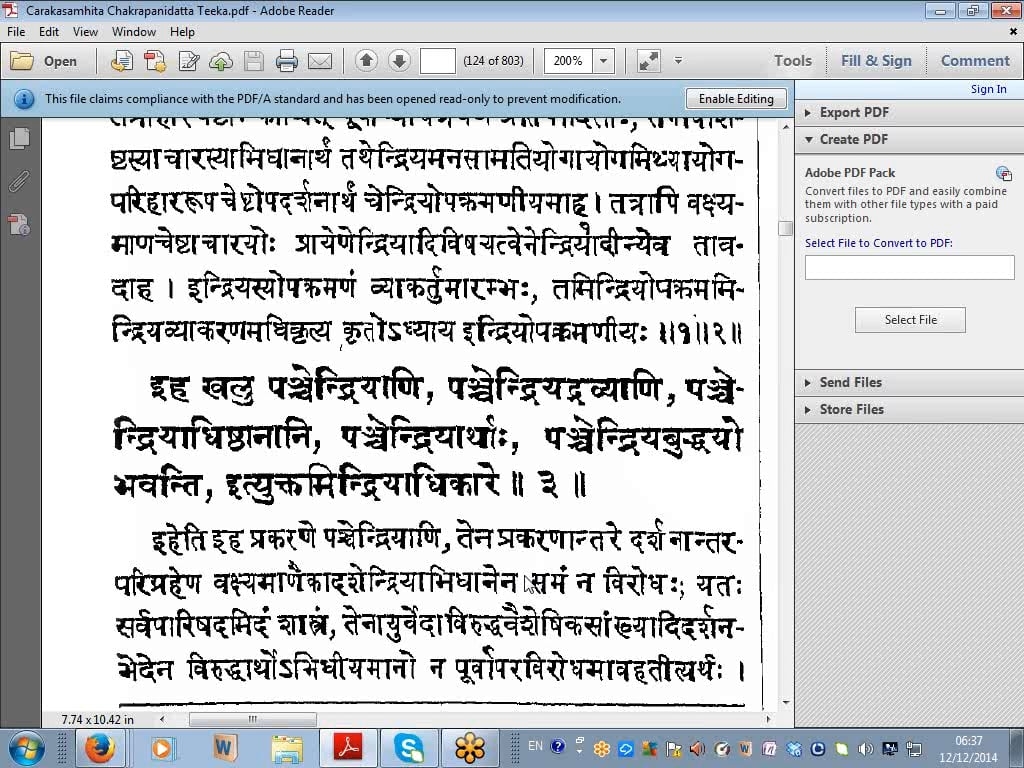This screenshot has width=1024, height=768.
Task: Expand the Send Files section
Action: point(849,382)
